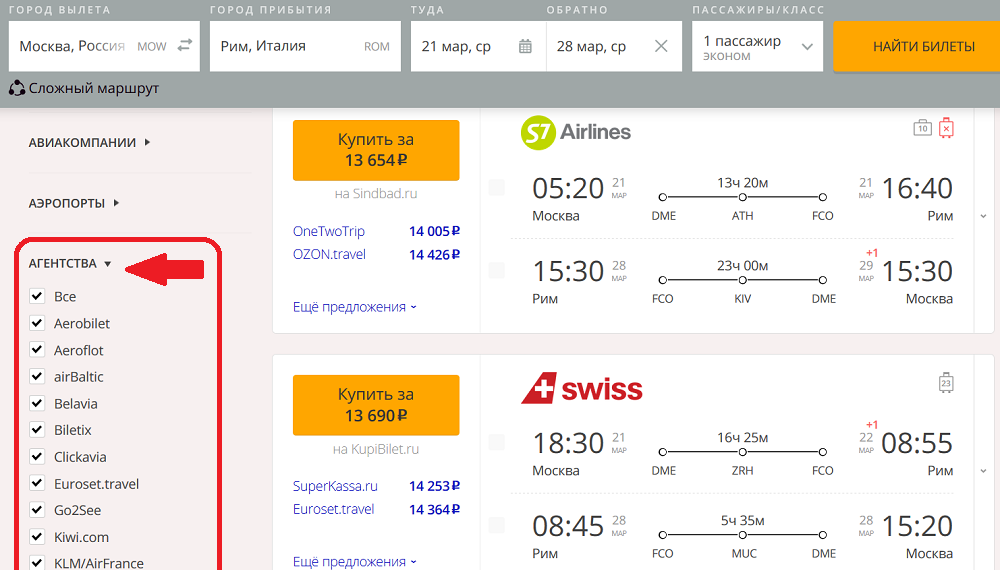The height and width of the screenshot is (570, 1000).
Task: Click hand luggage icon on S7 ticket
Action: pos(922,128)
